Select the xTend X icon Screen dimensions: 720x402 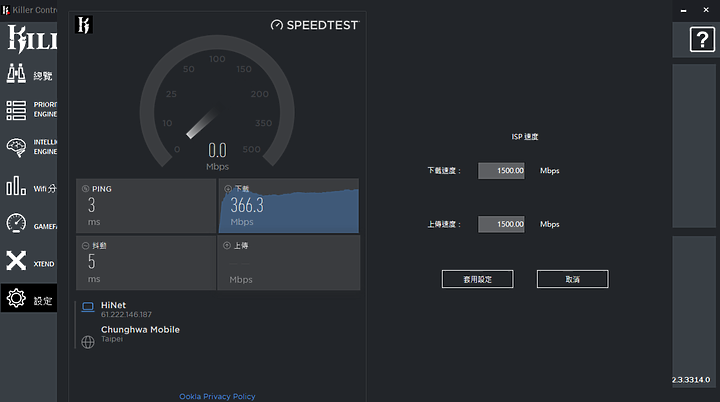pos(16,260)
